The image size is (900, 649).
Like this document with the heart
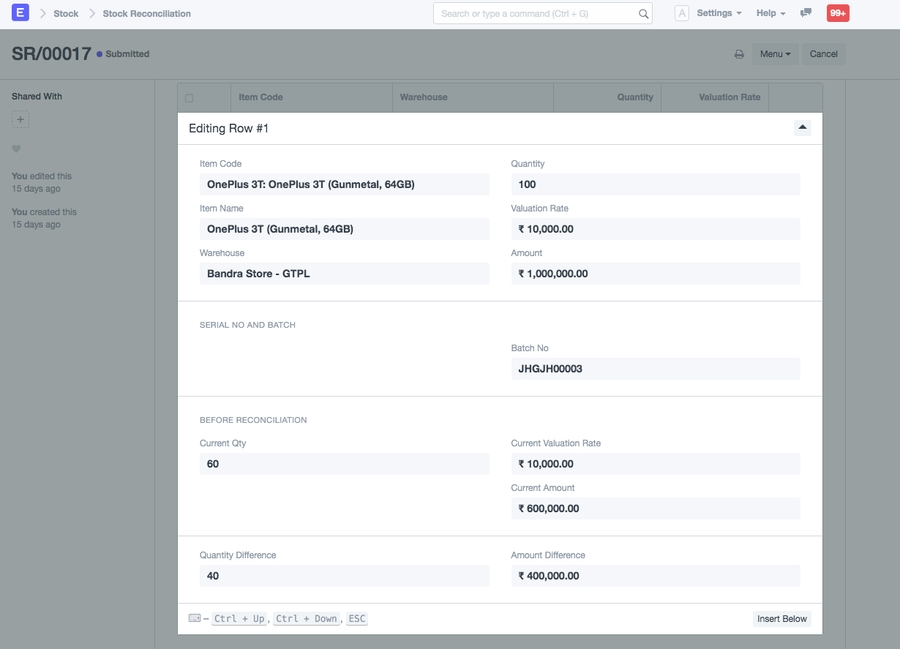(18, 148)
